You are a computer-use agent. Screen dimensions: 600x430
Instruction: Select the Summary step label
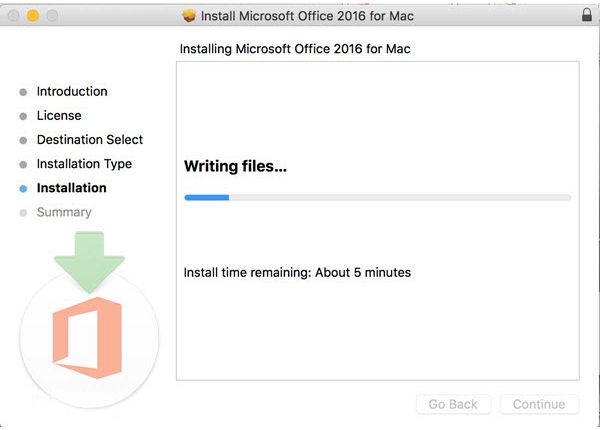64,212
